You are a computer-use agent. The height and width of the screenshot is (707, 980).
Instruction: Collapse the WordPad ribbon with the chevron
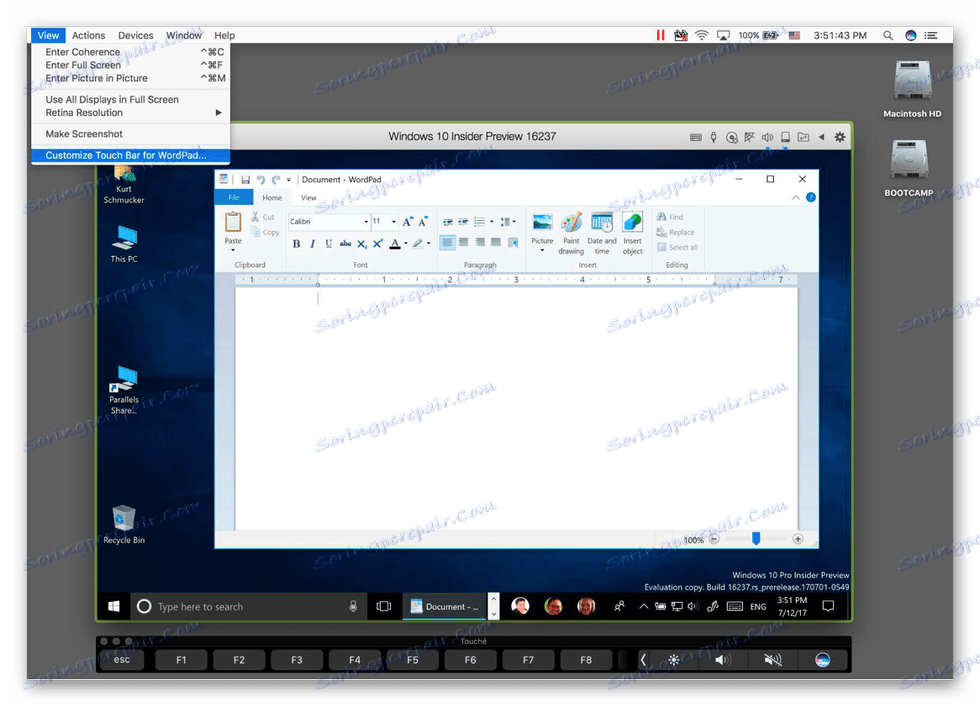(x=796, y=198)
